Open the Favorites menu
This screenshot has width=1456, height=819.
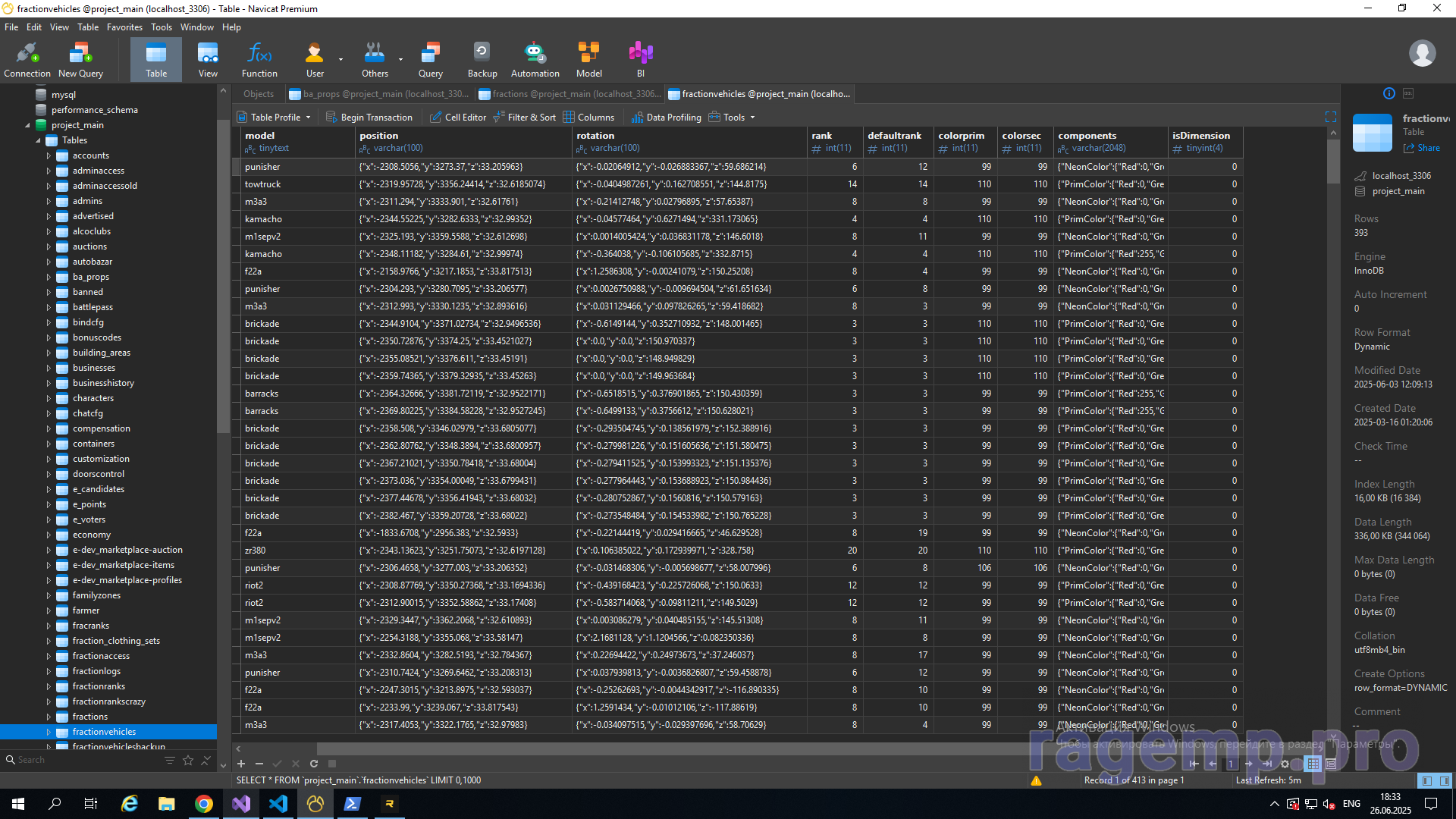pos(124,27)
